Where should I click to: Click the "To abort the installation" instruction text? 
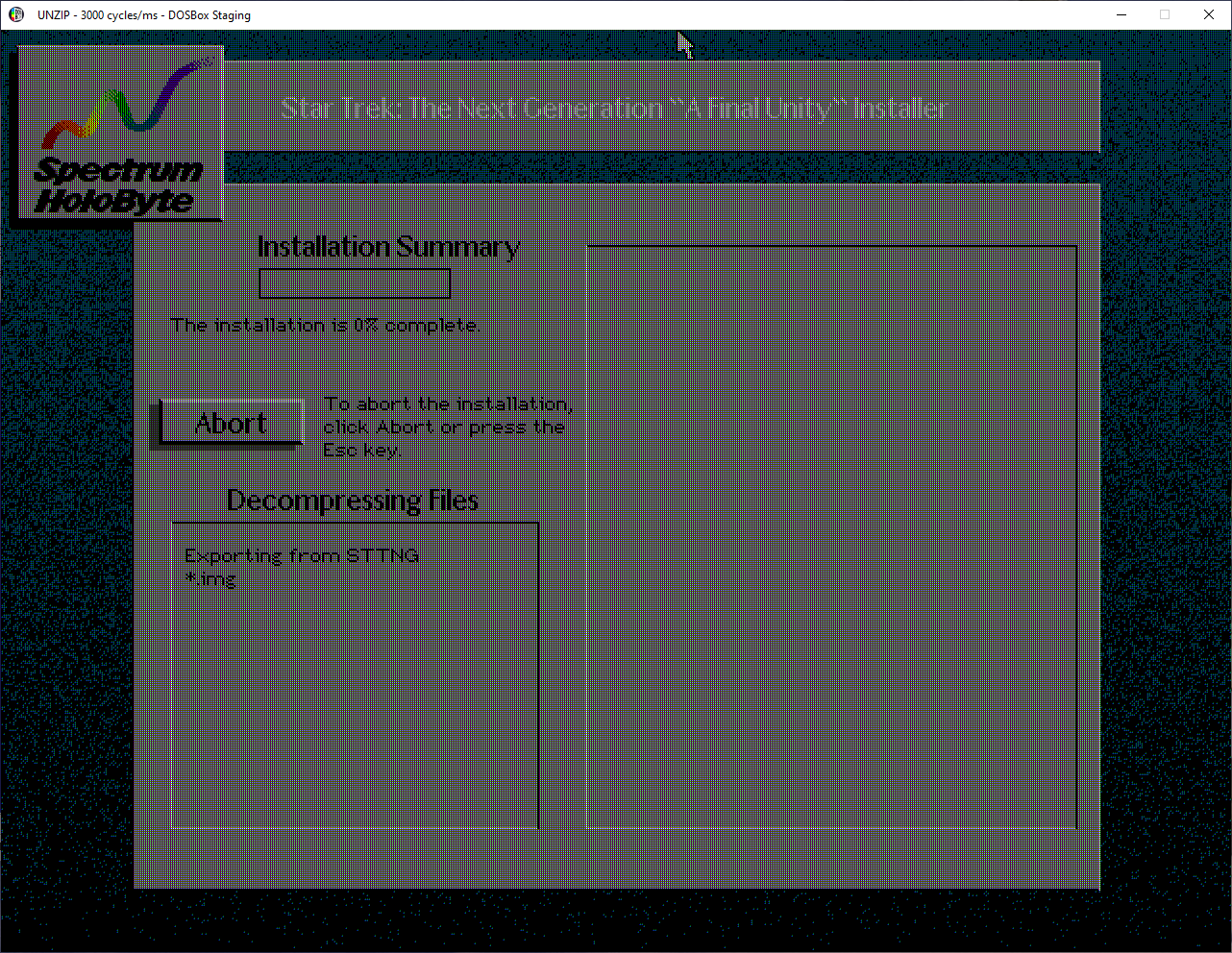(448, 427)
